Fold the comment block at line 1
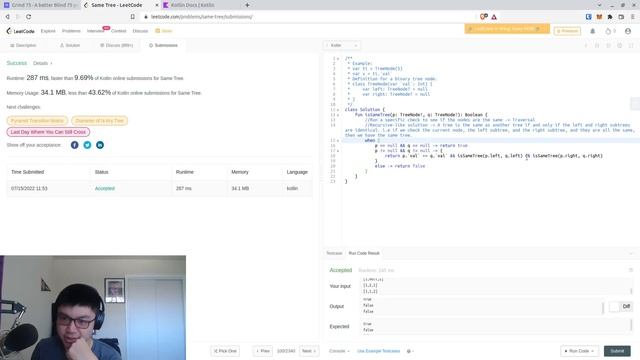 tap(338, 59)
